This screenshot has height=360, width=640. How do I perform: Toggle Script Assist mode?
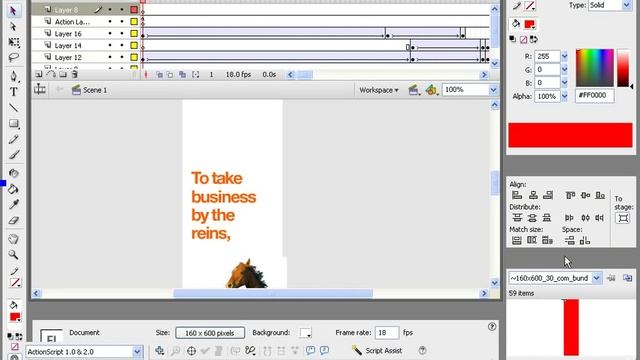(x=378, y=351)
